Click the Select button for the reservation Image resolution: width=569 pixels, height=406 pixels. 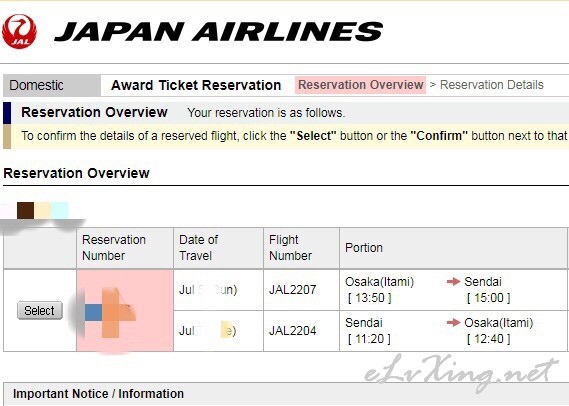click(40, 311)
